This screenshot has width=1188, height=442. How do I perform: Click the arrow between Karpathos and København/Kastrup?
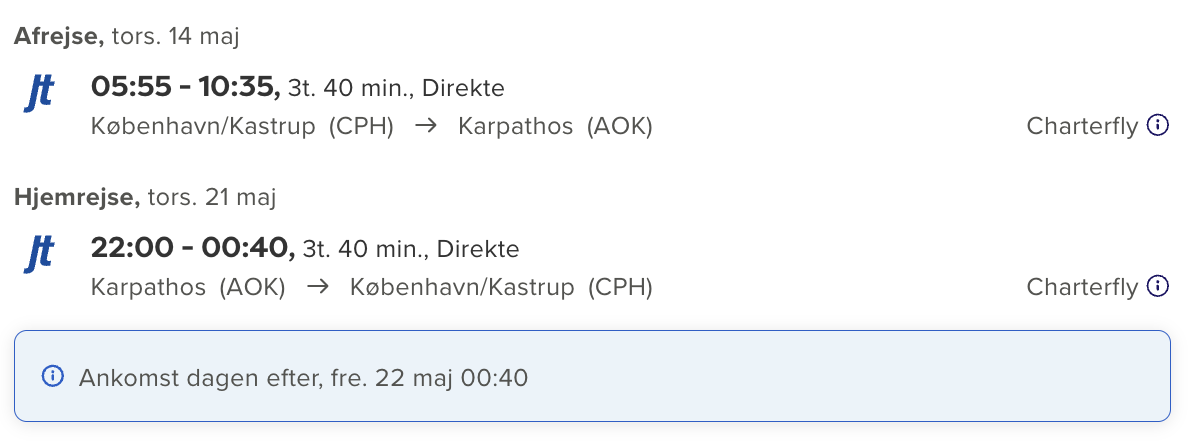coord(318,287)
